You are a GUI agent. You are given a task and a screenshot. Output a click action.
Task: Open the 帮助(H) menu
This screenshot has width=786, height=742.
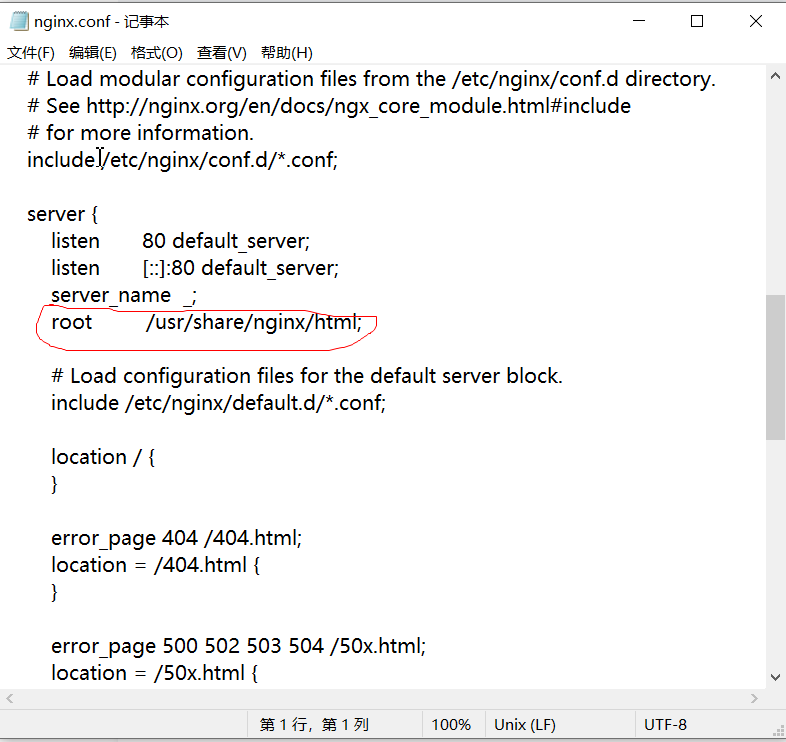[x=287, y=53]
